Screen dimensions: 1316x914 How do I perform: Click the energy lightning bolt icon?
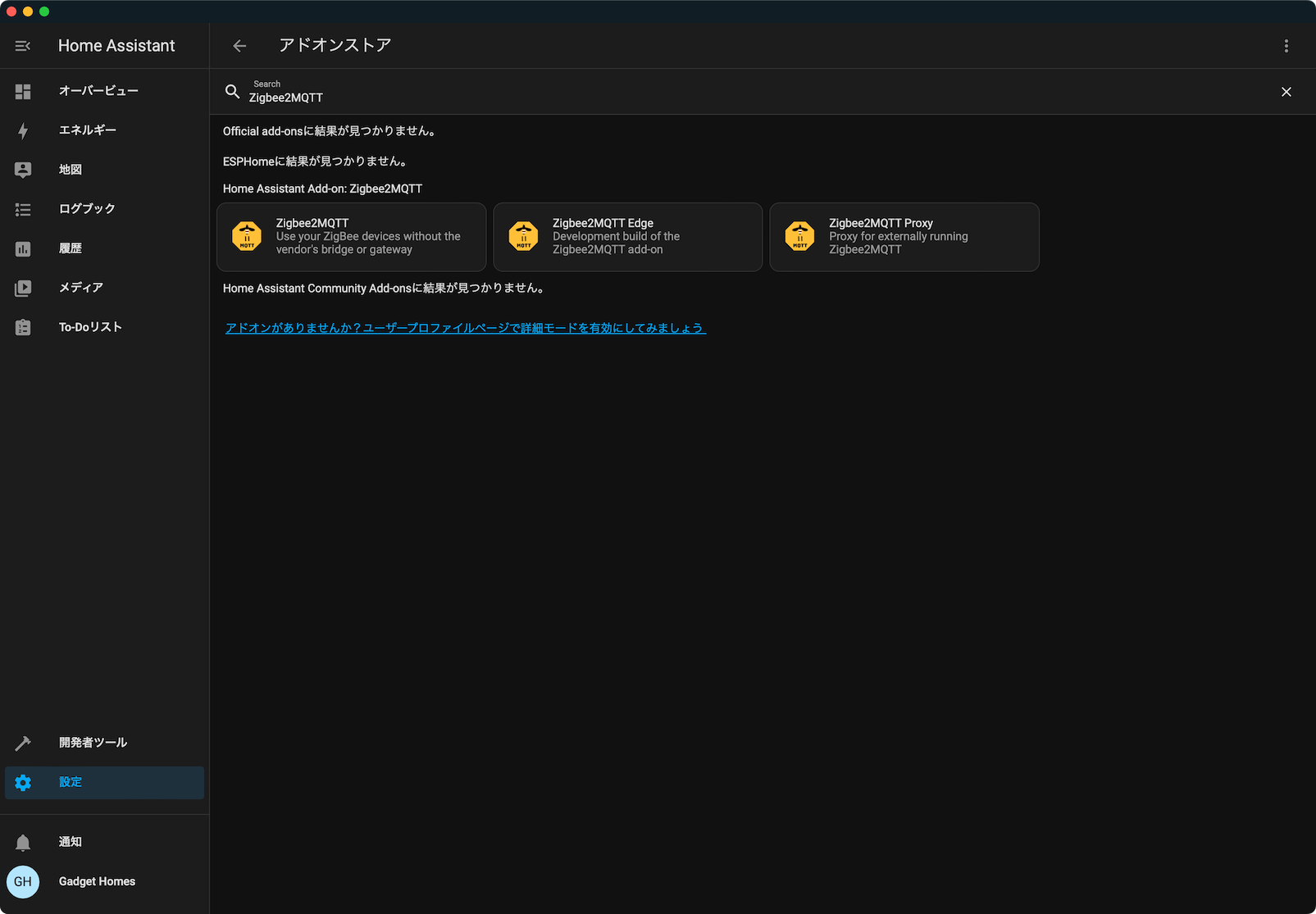[x=23, y=131]
